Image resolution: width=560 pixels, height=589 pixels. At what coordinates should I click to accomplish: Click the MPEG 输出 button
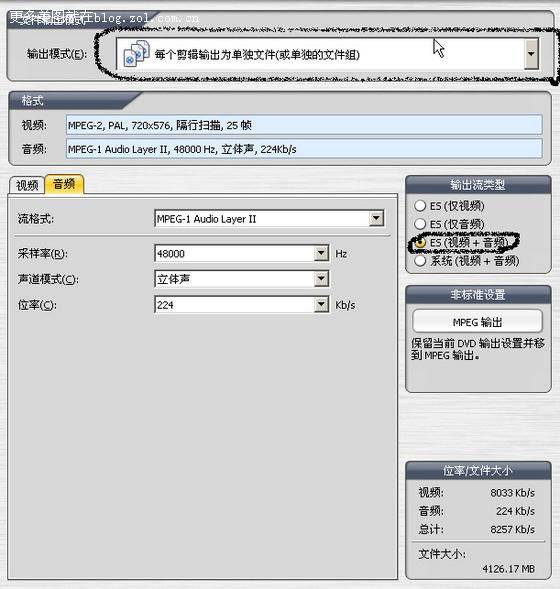477,322
